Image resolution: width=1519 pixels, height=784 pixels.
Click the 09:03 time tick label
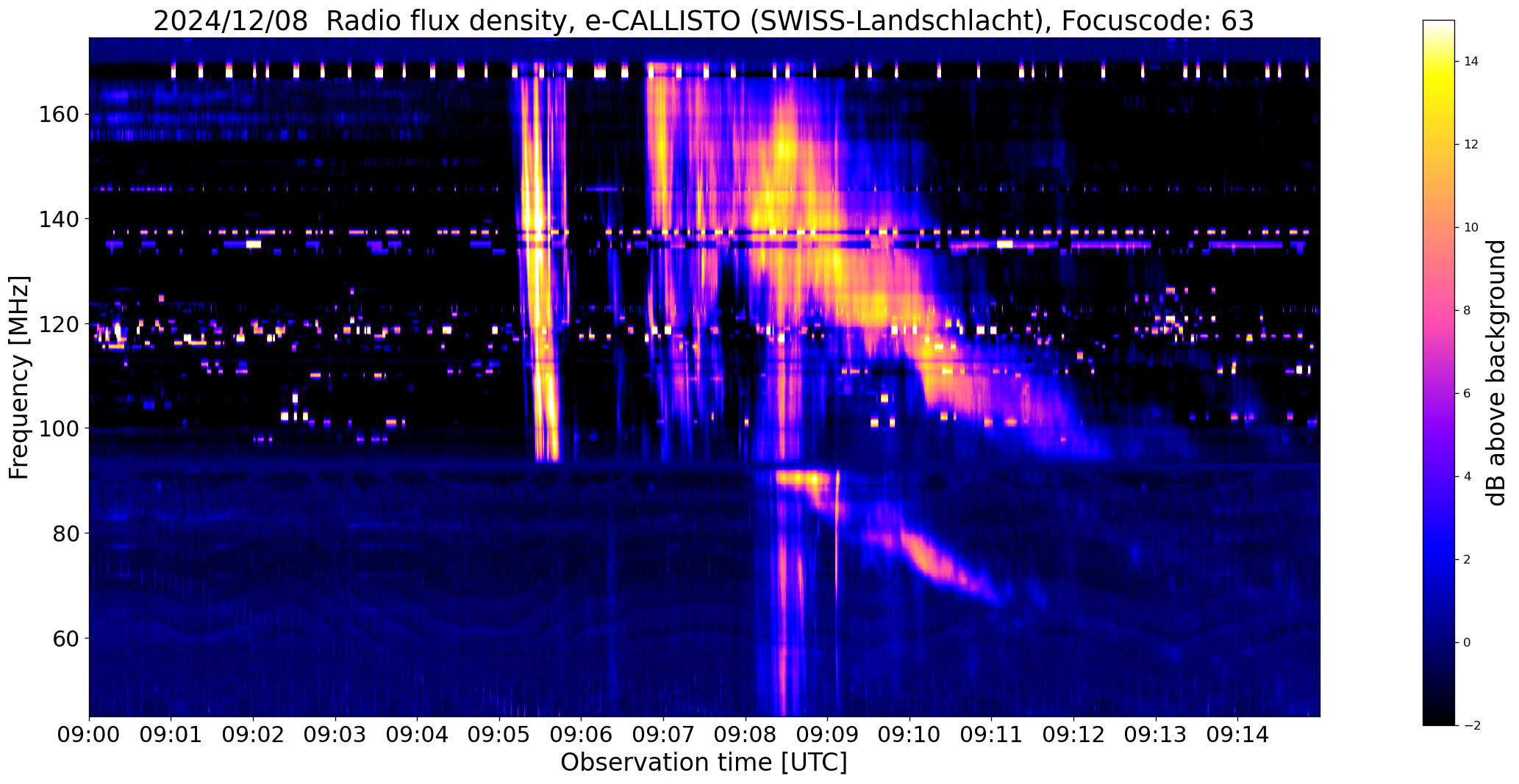335,735
